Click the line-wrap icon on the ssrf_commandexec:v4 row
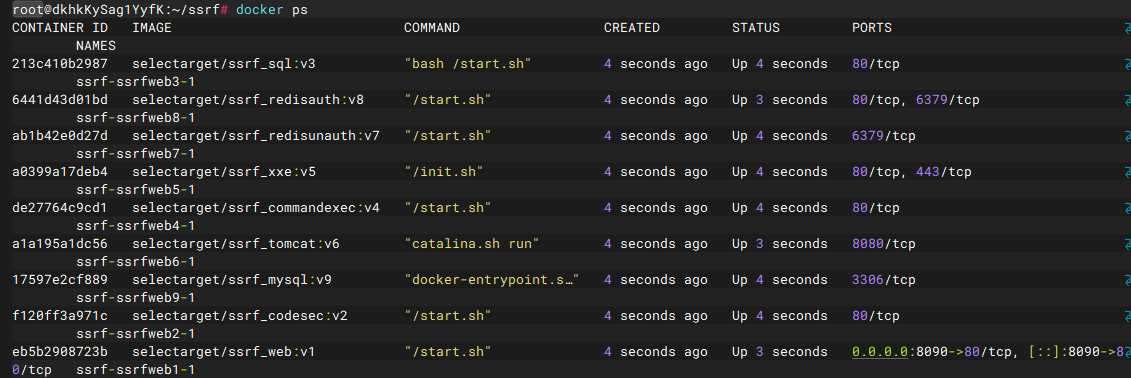 pyautogui.click(x=1126, y=208)
